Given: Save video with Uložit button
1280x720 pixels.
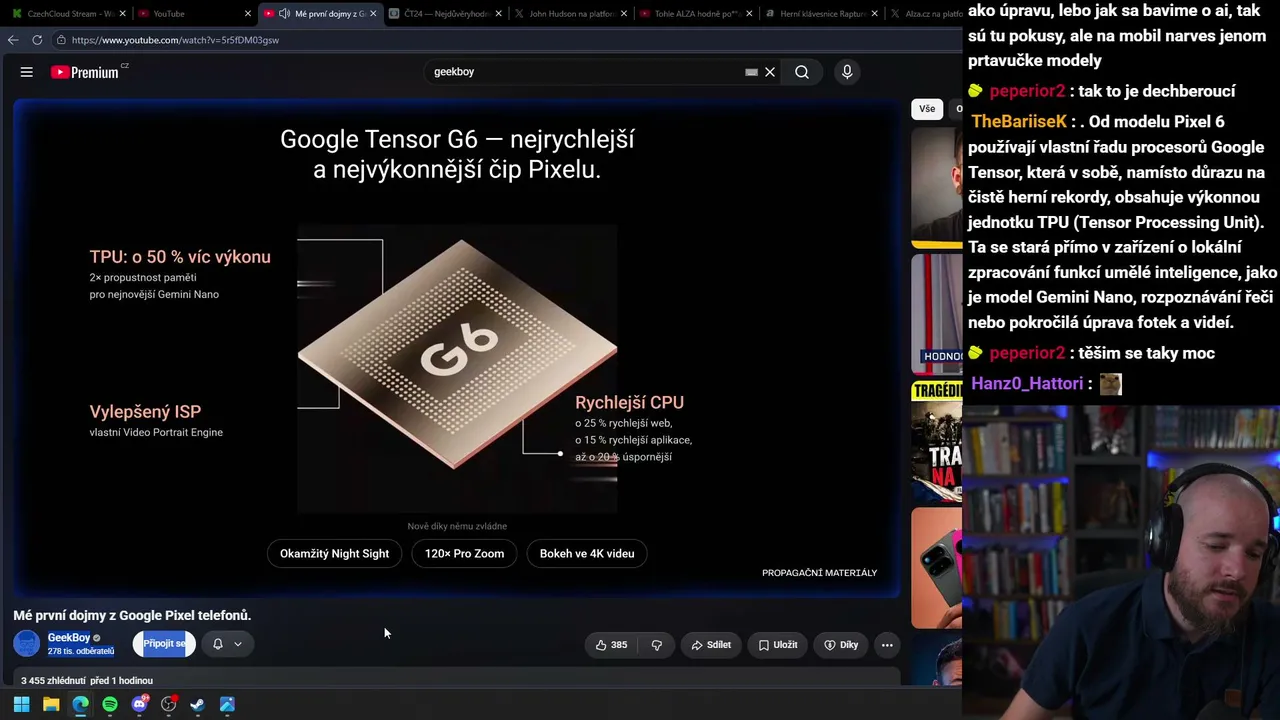Looking at the screenshot, I should pyautogui.click(x=778, y=645).
